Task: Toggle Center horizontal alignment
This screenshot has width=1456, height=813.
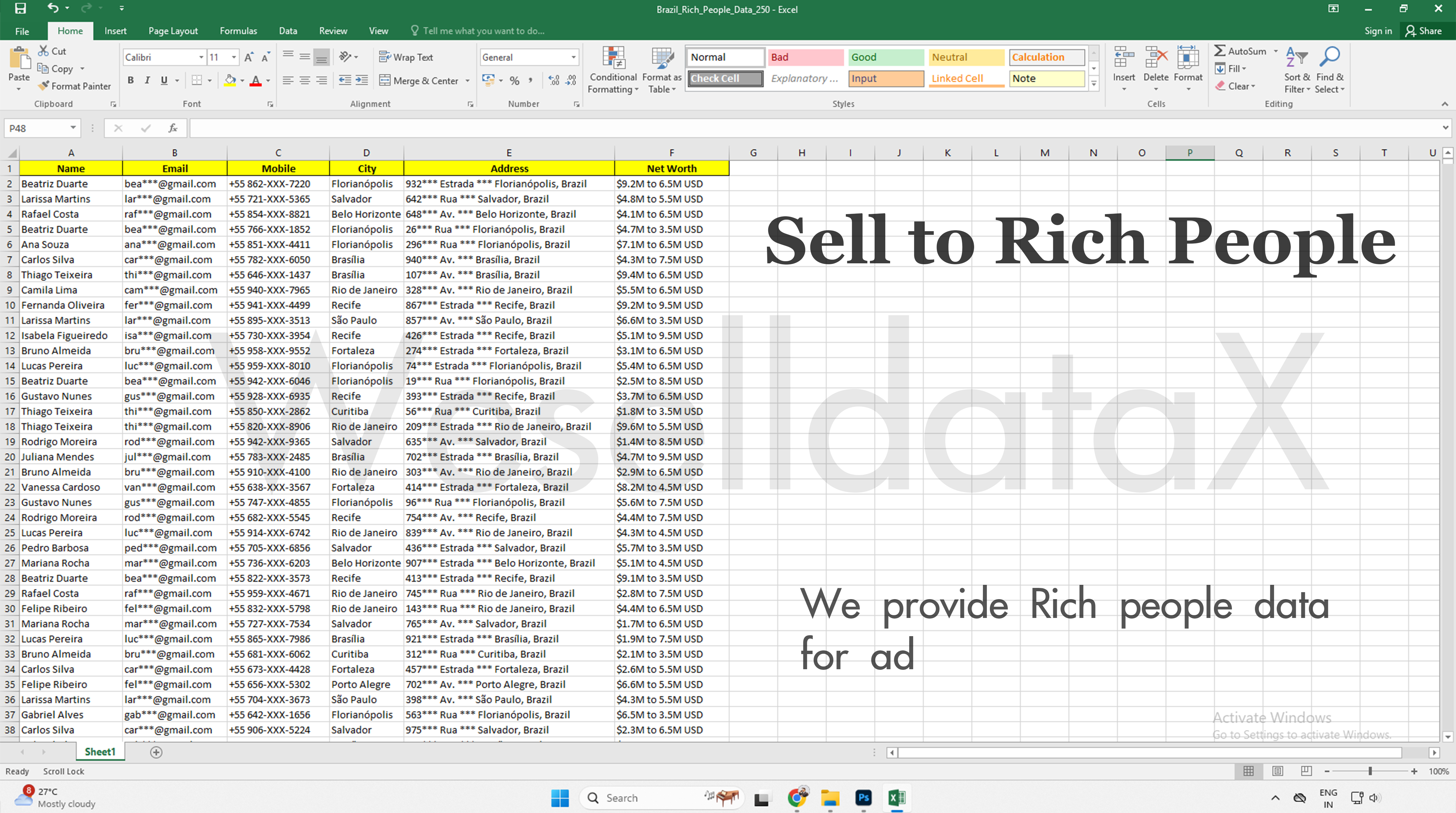Action: tap(305, 80)
